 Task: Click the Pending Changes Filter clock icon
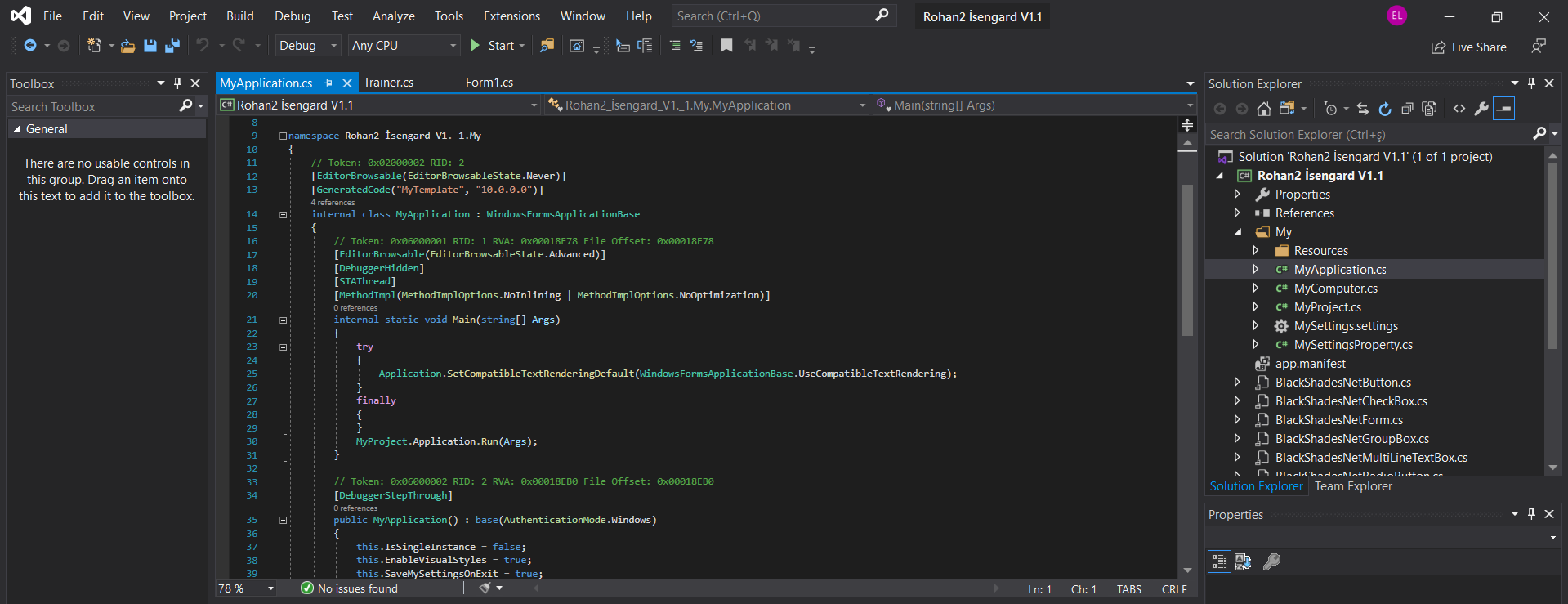(1330, 109)
